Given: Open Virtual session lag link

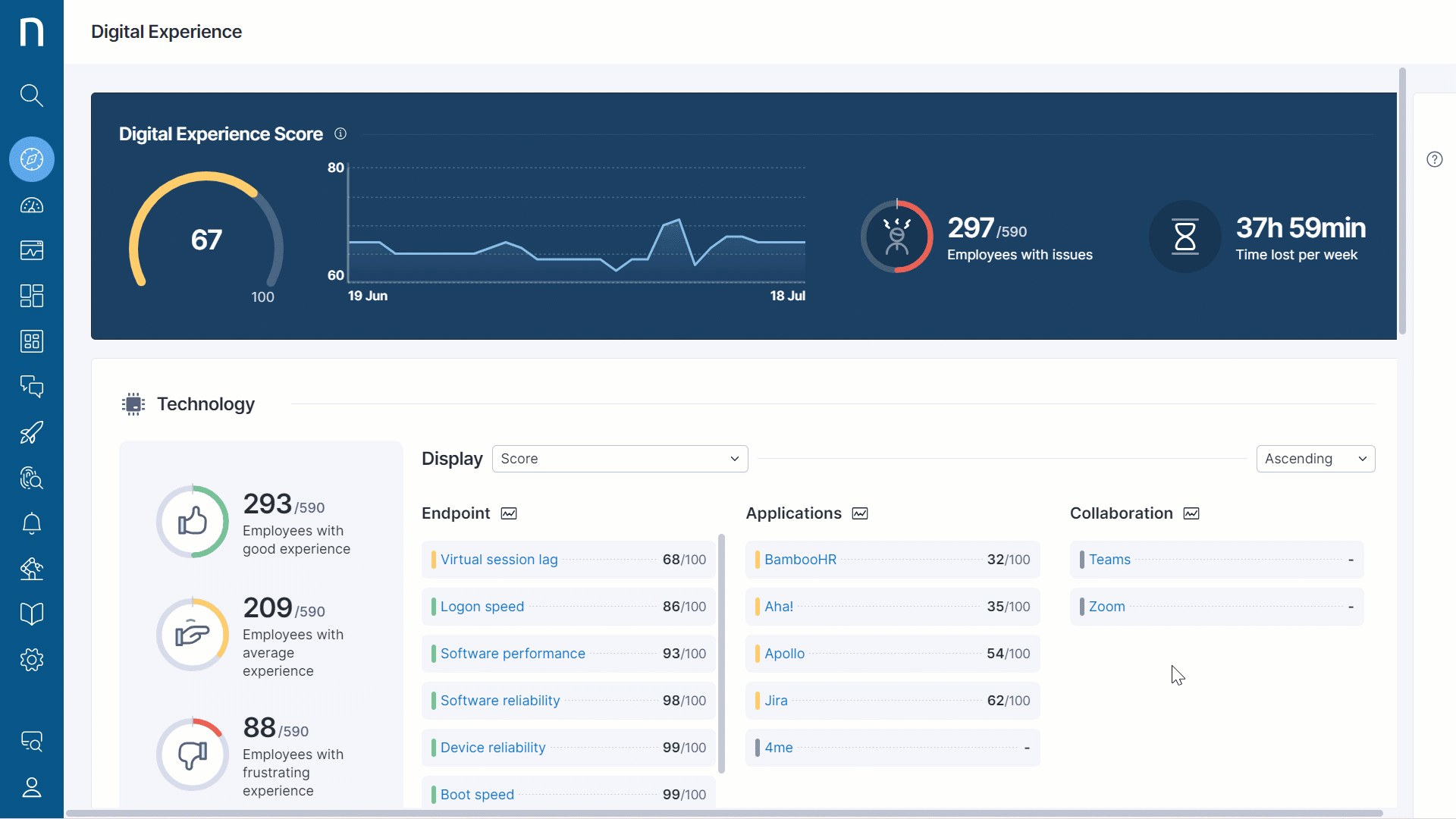Looking at the screenshot, I should pyautogui.click(x=499, y=560).
